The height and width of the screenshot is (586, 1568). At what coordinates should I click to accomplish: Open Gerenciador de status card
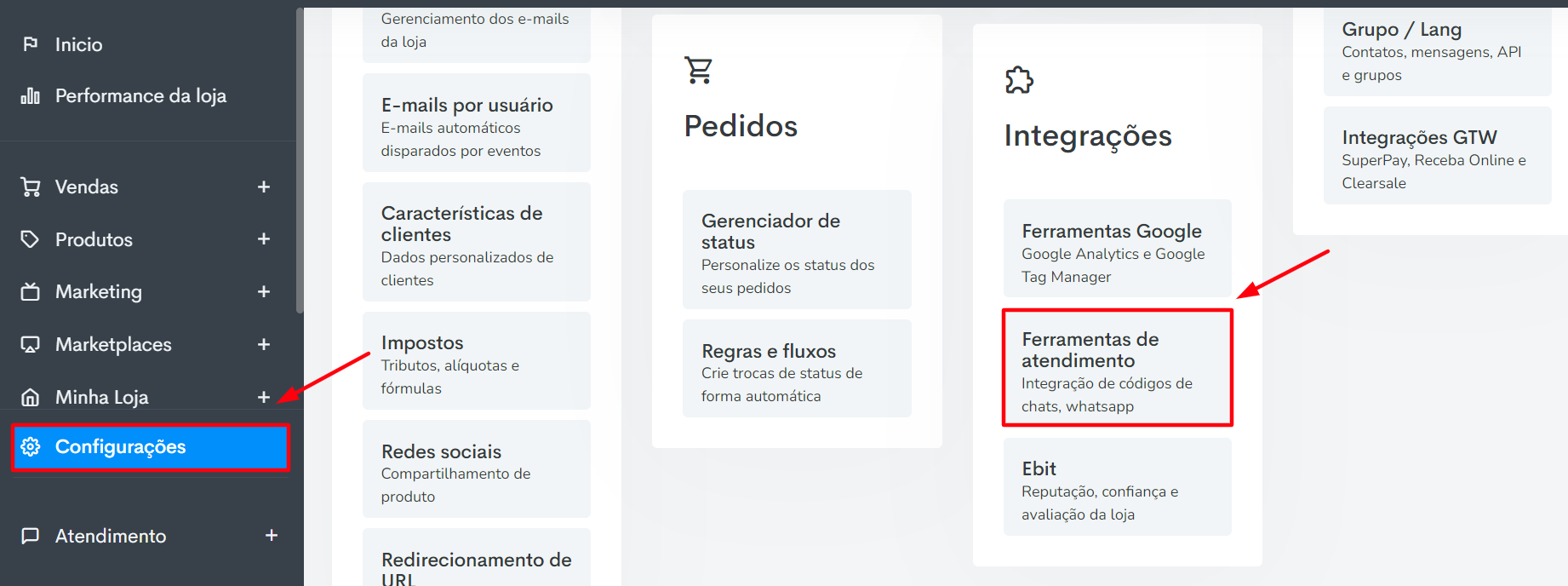pos(797,250)
